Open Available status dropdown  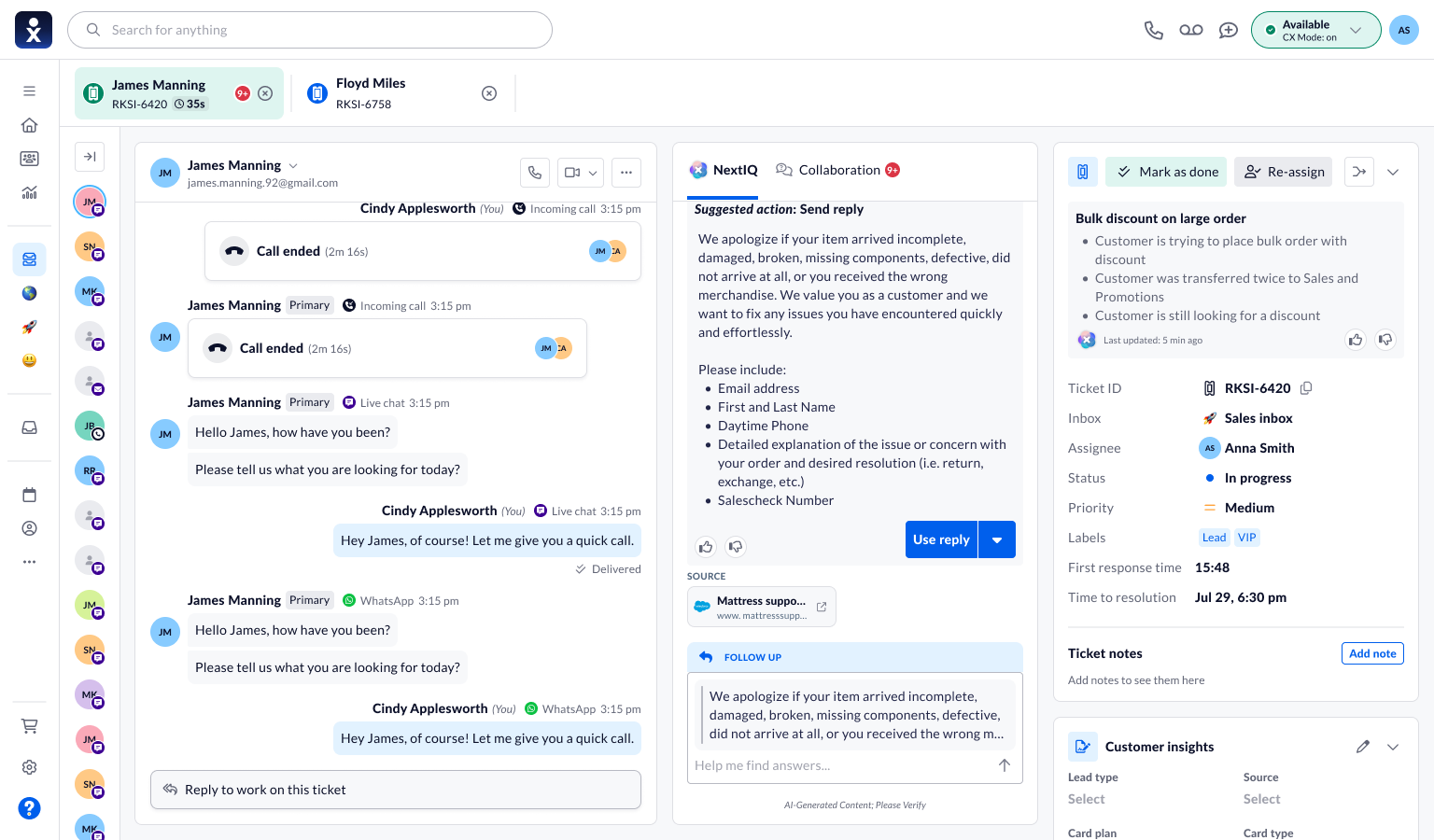[x=1316, y=30]
